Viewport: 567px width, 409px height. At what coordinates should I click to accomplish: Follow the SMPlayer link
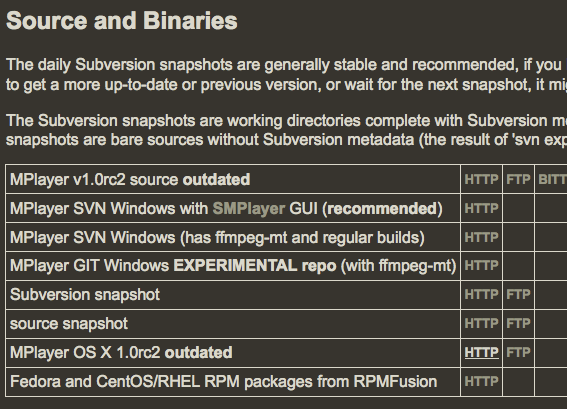(249, 209)
